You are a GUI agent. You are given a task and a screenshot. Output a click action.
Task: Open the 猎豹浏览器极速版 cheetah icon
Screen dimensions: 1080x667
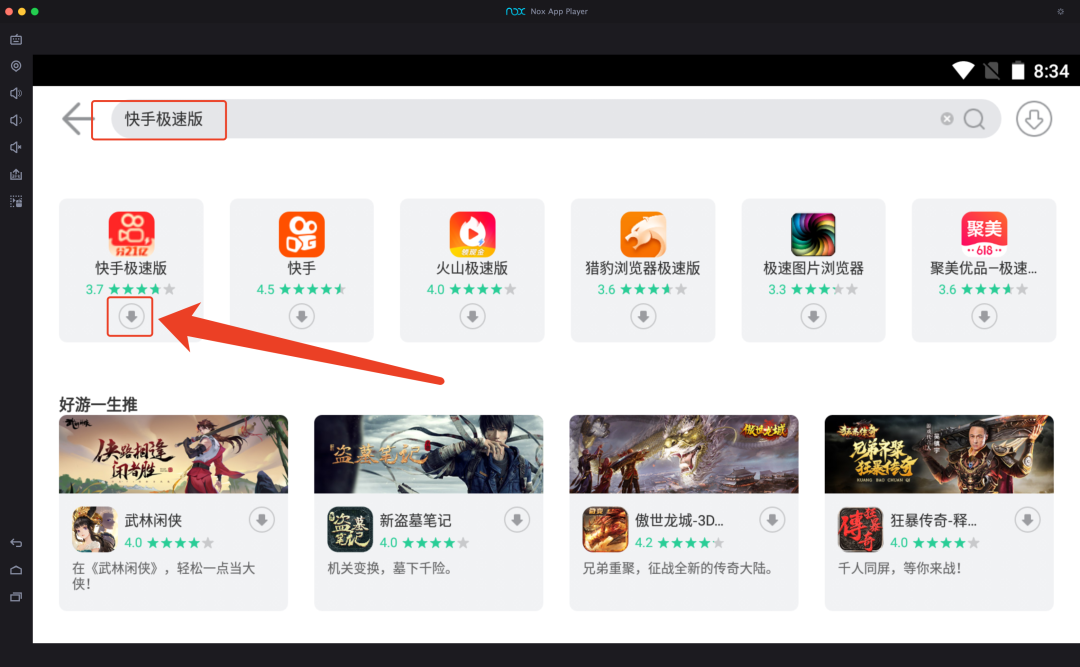pos(643,234)
